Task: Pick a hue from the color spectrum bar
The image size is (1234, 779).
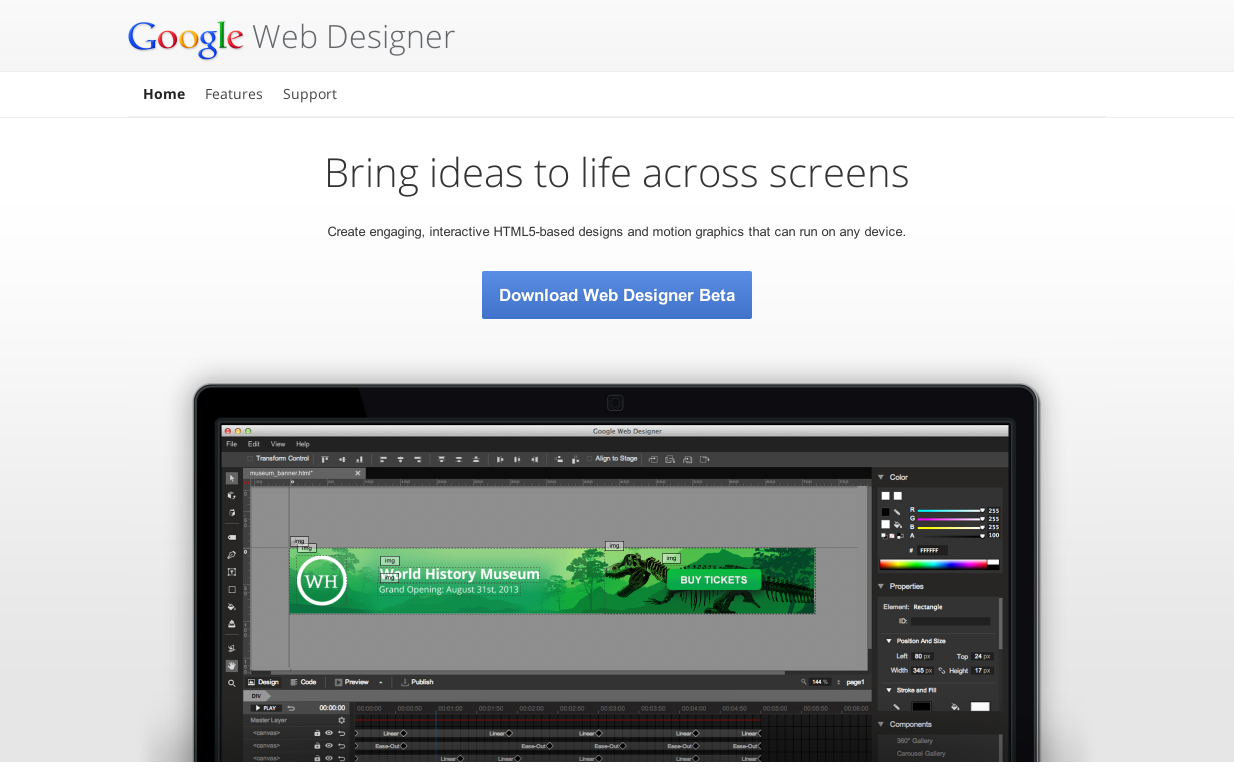Action: 933,564
